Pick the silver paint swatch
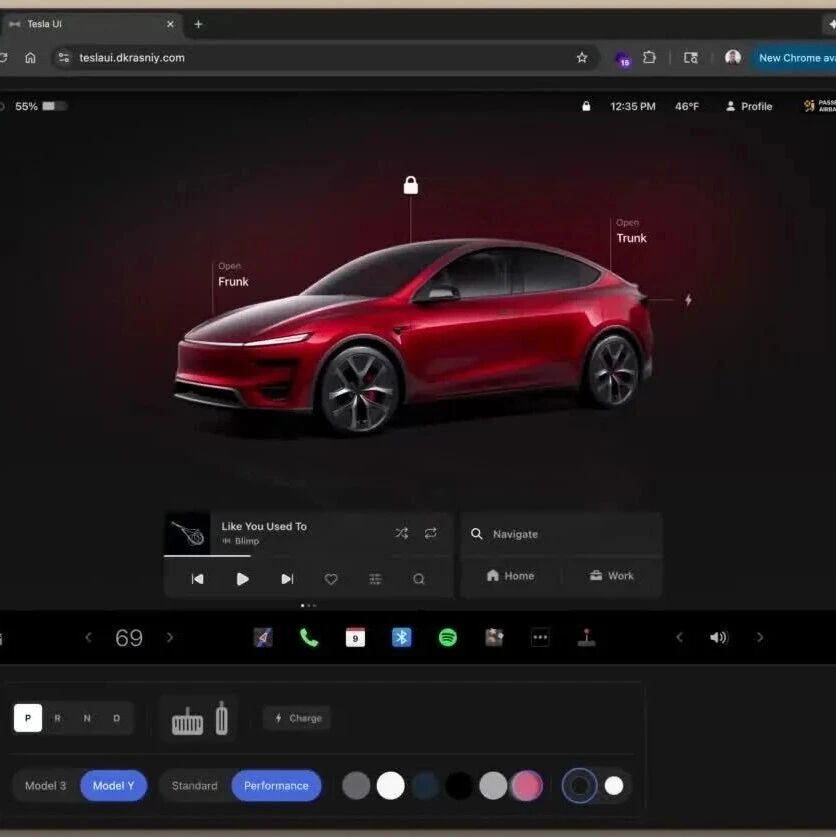836x837 pixels. click(x=493, y=786)
